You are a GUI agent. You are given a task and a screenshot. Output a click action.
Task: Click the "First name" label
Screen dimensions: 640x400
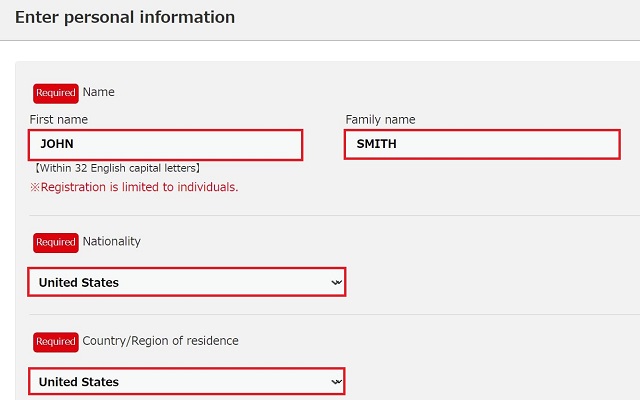click(59, 120)
